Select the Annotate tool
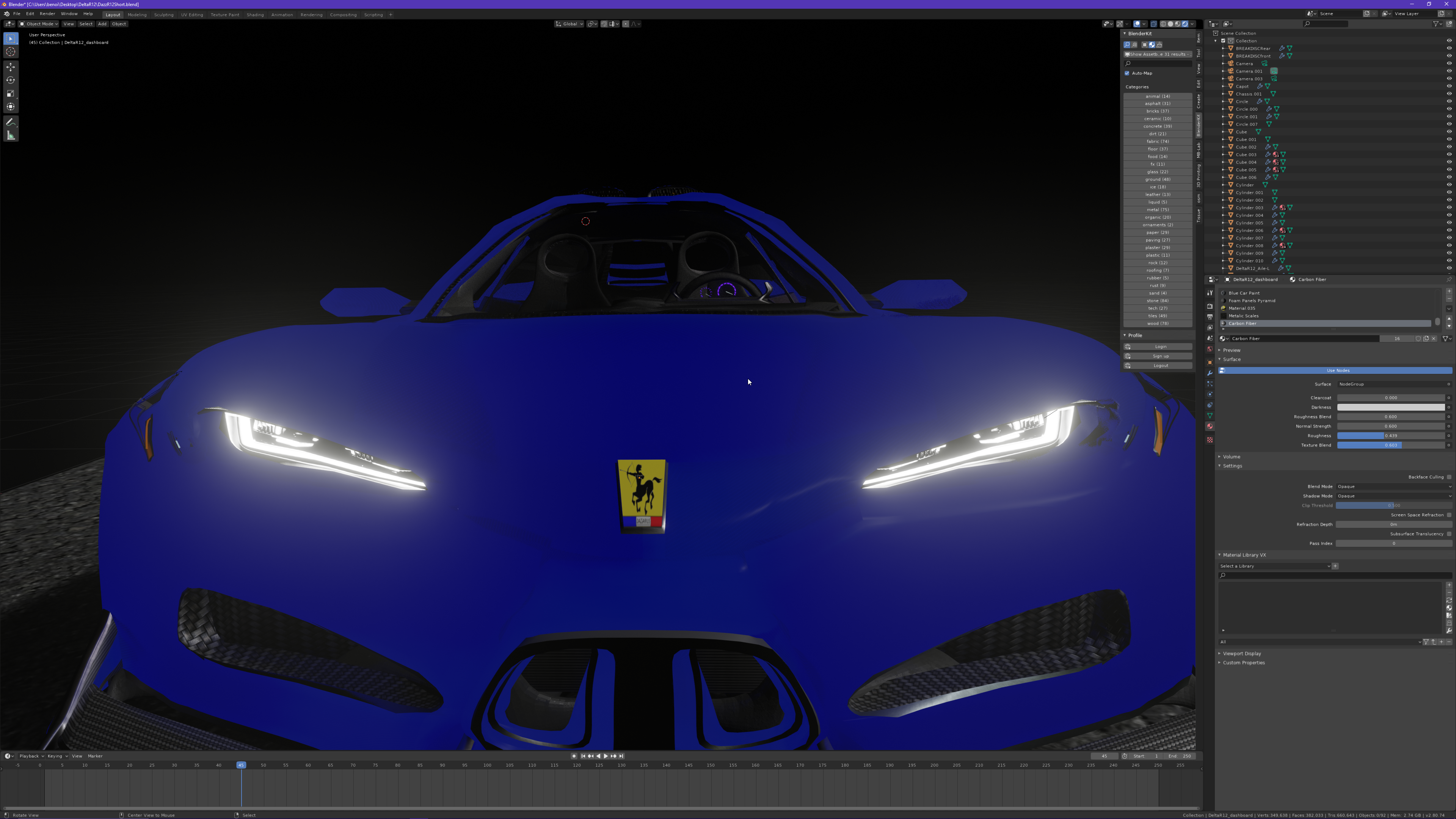Viewport: 1456px width, 819px height. pos(11,122)
